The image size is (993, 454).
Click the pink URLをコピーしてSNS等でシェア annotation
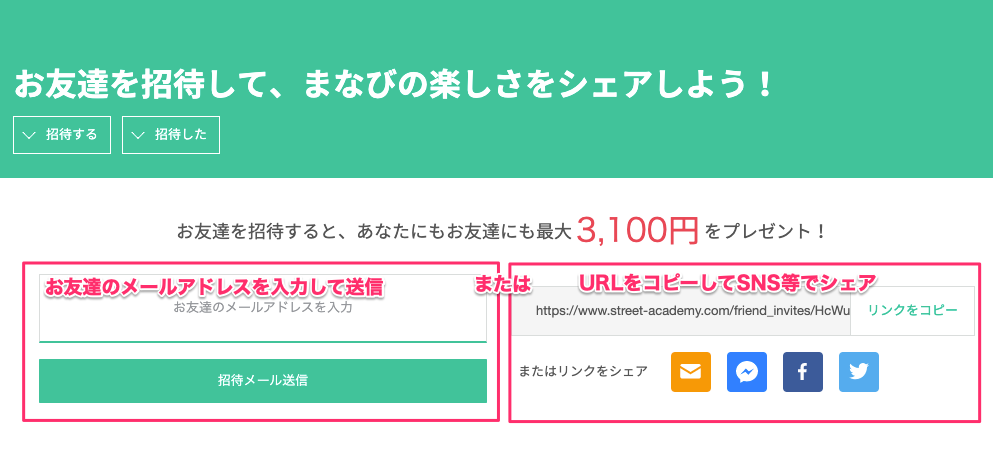click(x=728, y=282)
